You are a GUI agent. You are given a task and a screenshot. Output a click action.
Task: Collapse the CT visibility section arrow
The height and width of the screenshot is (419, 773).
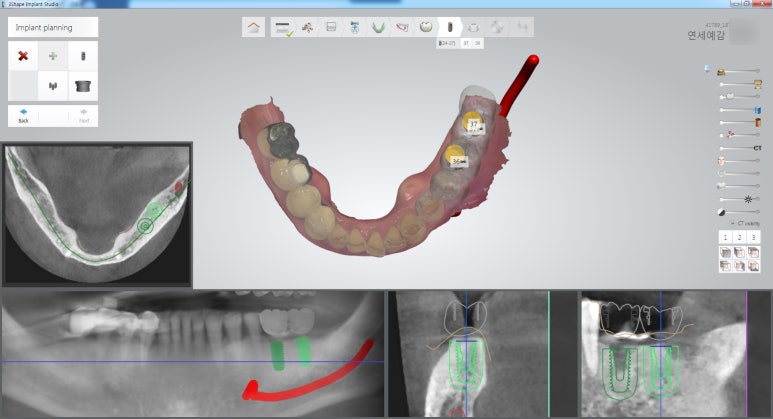pos(730,223)
